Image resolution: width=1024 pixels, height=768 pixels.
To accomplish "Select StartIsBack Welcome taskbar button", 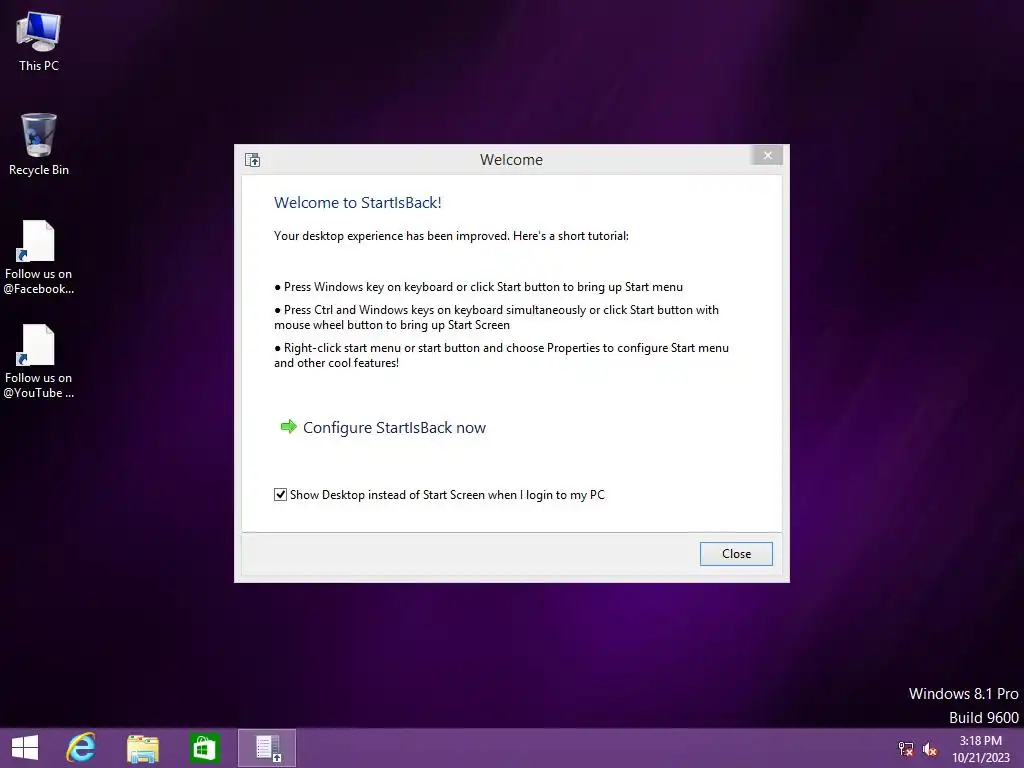I will pos(267,748).
